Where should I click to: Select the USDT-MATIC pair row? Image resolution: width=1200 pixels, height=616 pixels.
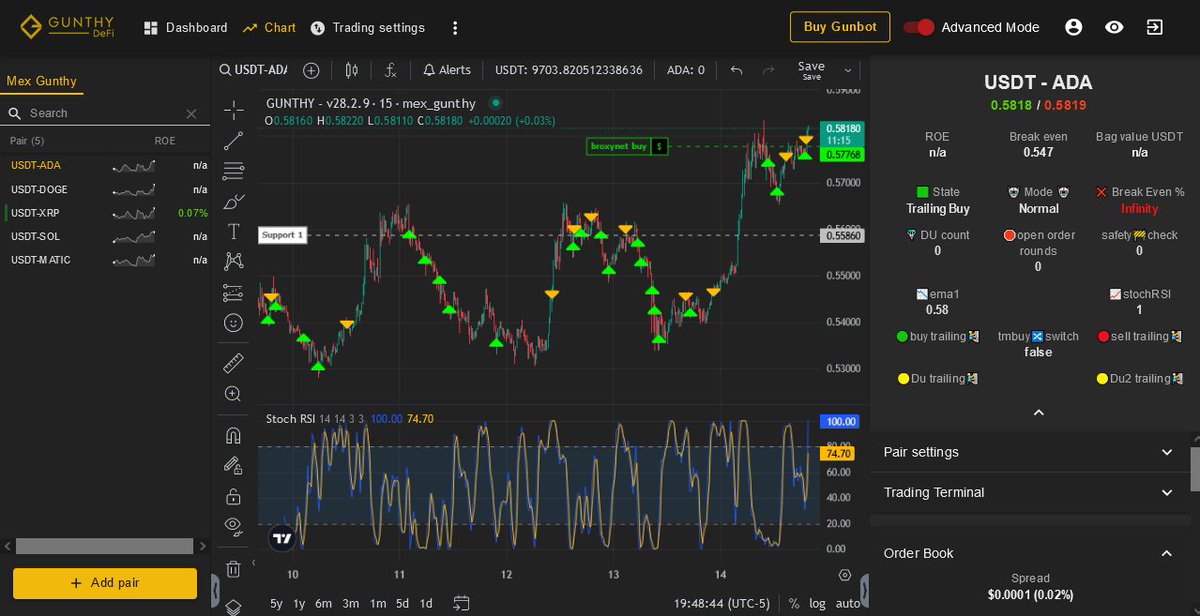click(x=105, y=260)
